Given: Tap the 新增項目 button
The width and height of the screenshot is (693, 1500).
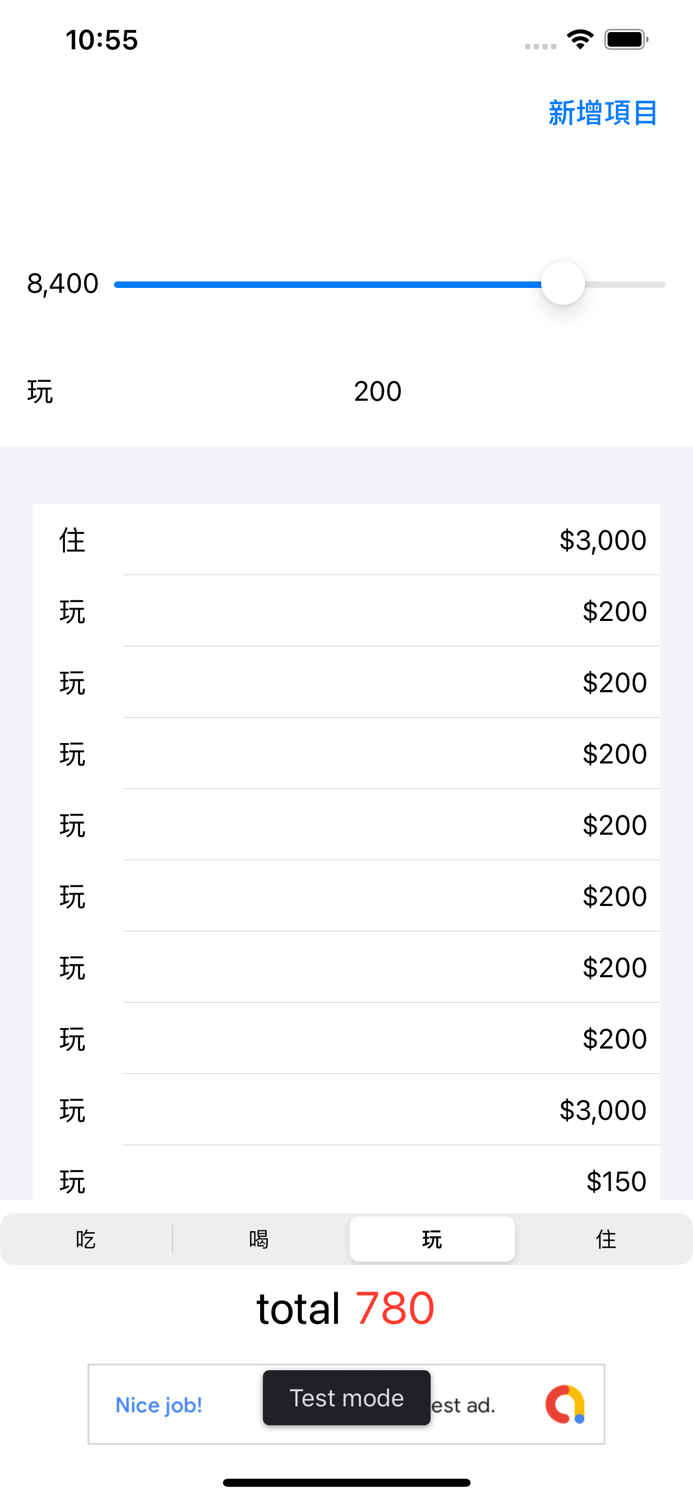Looking at the screenshot, I should click(x=602, y=113).
